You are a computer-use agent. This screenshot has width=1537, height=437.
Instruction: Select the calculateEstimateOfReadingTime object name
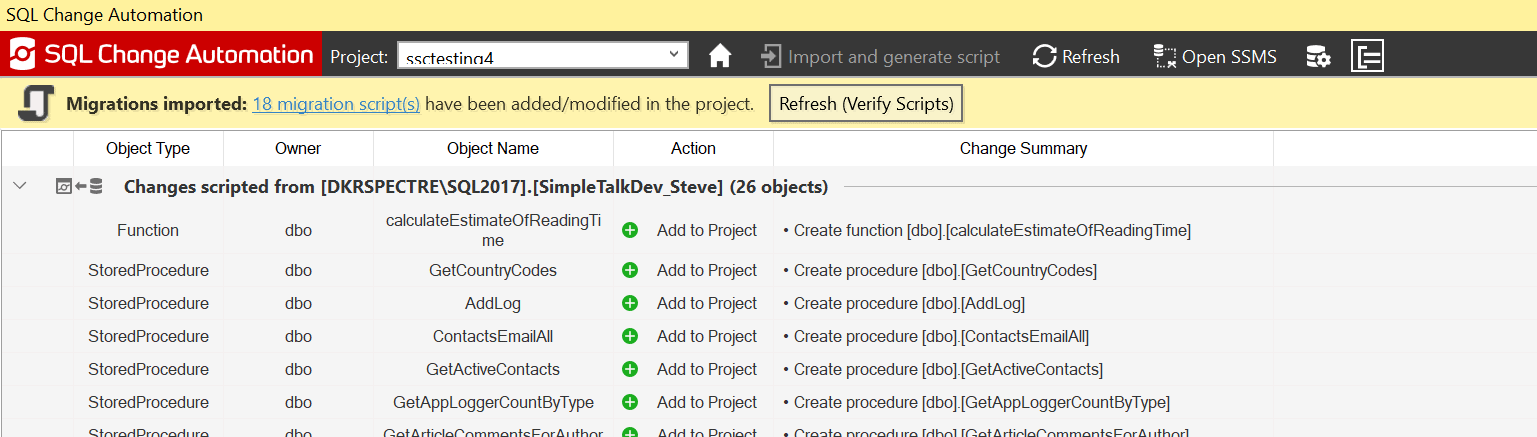493,230
